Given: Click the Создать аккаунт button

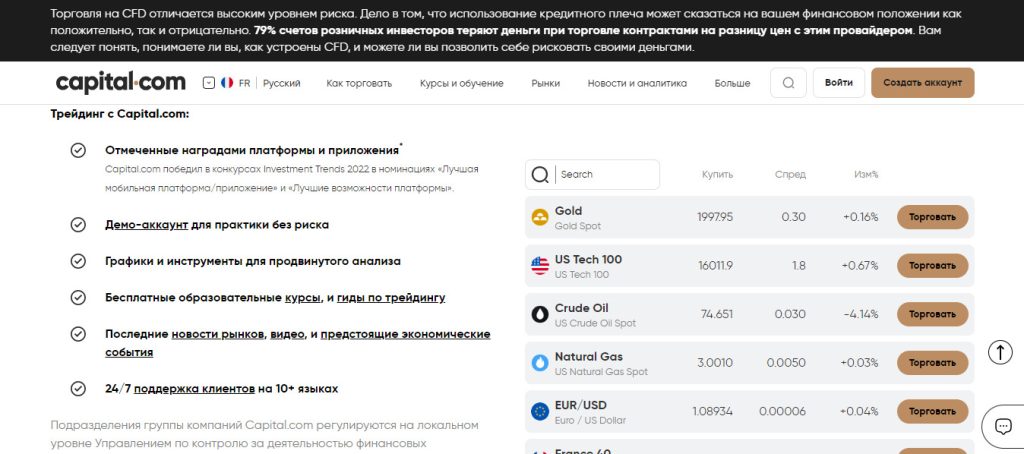Looking at the screenshot, I should 923,83.
